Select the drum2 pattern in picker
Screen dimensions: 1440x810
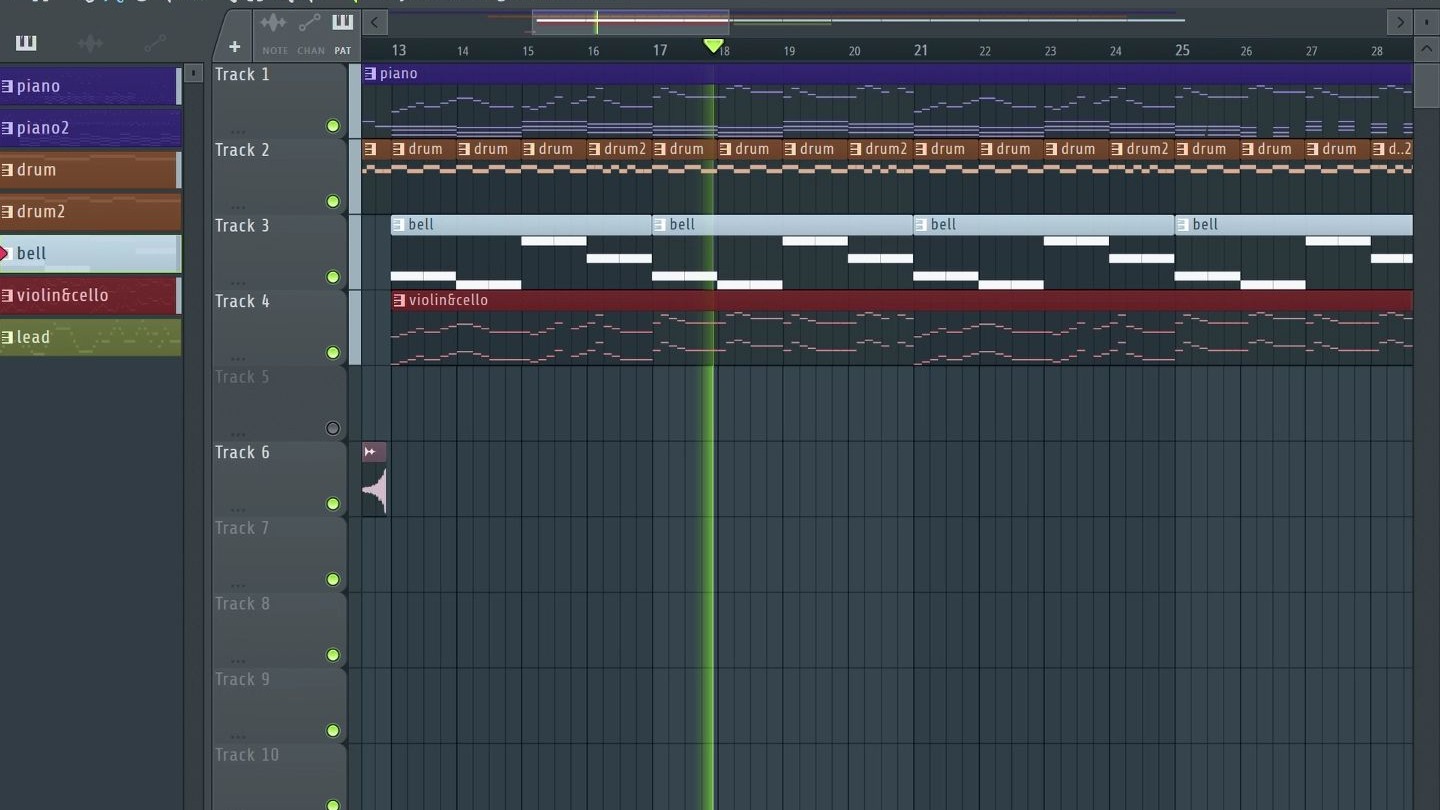[90, 211]
